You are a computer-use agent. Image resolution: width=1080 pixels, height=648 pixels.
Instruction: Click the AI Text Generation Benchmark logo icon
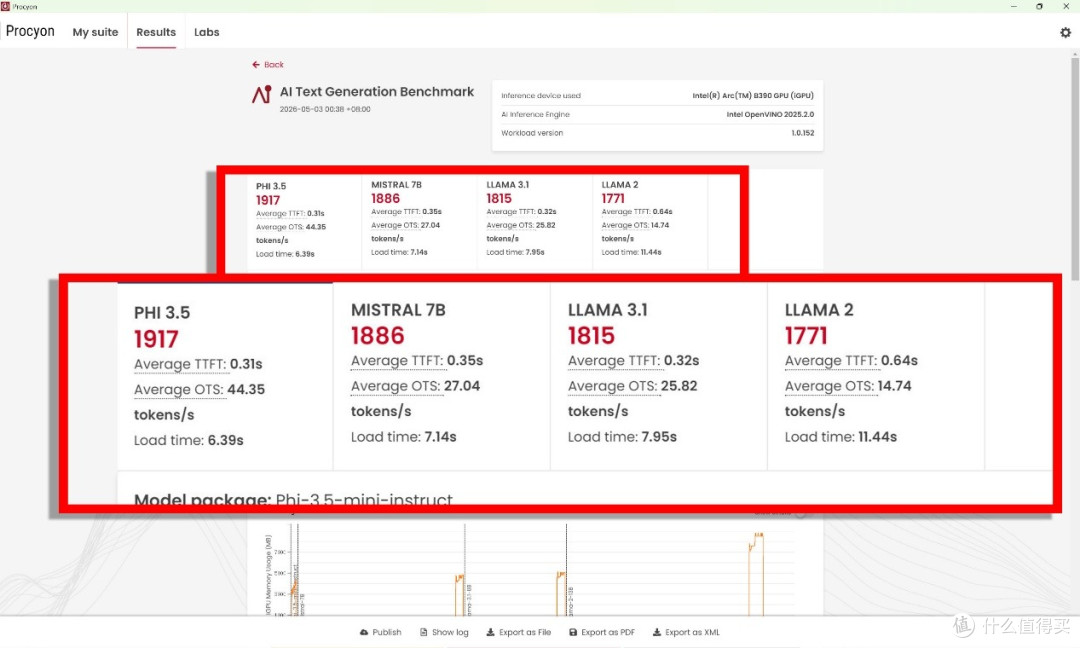point(262,94)
